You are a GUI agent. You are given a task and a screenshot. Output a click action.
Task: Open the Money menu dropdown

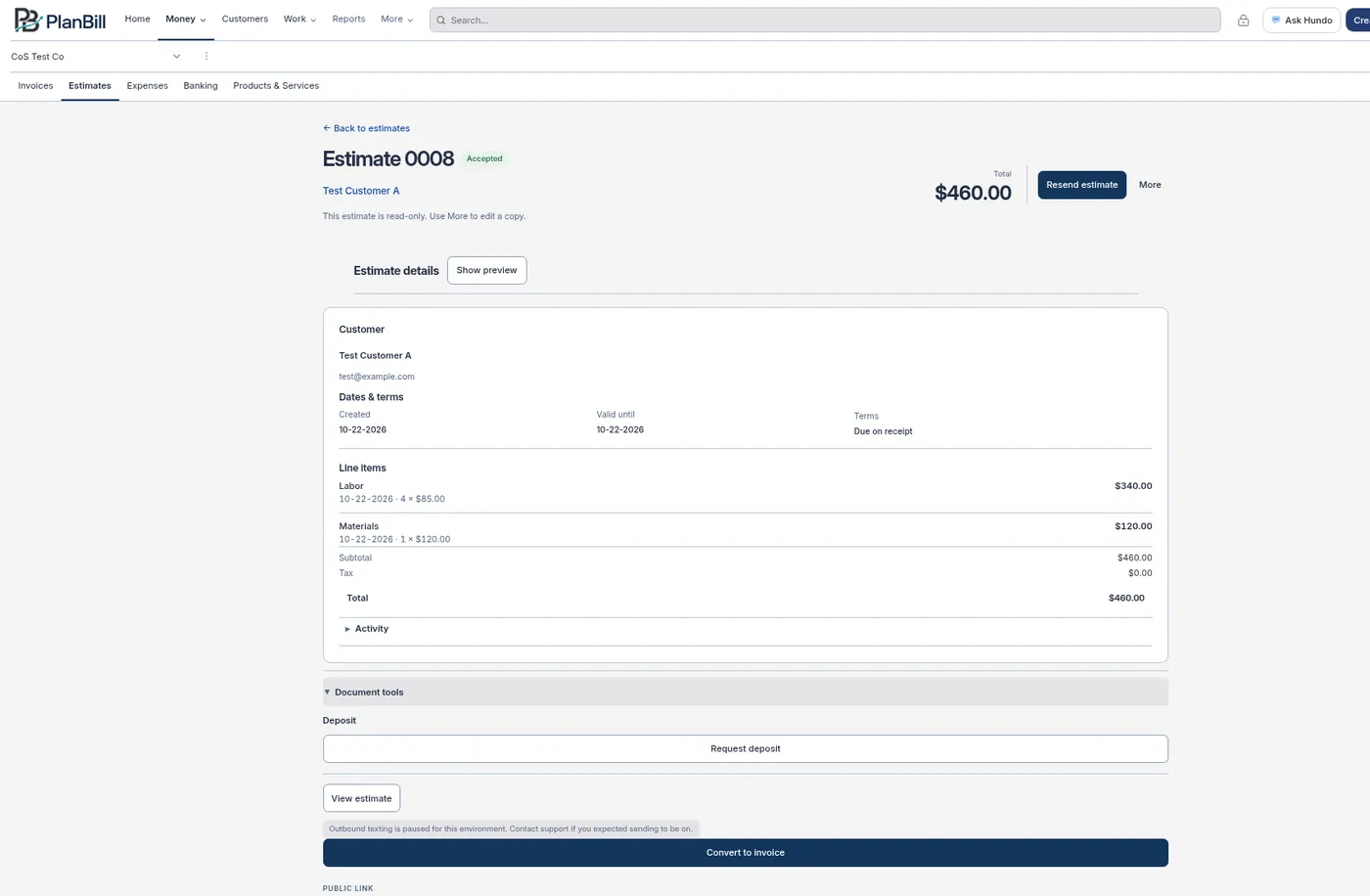click(x=186, y=20)
